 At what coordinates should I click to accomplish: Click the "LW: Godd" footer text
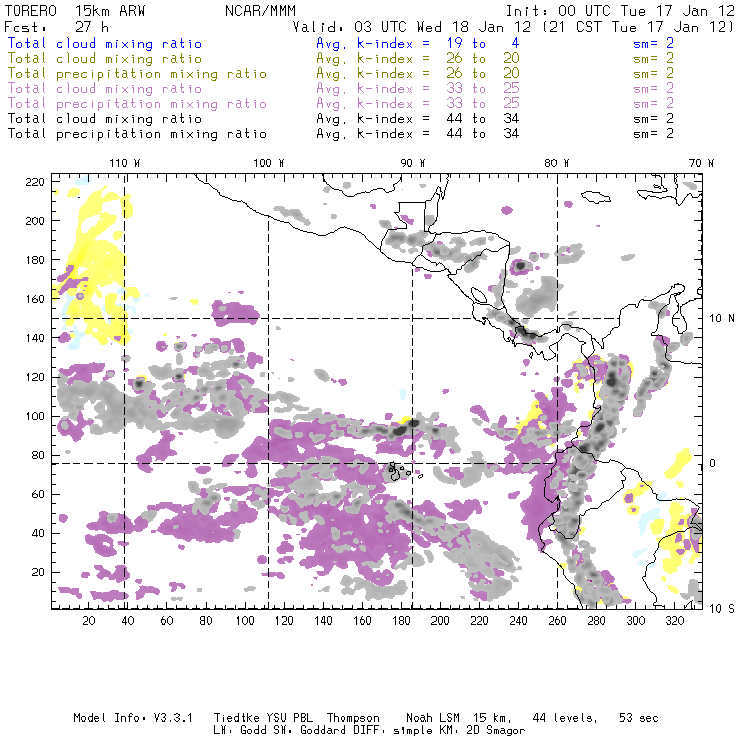click(238, 731)
